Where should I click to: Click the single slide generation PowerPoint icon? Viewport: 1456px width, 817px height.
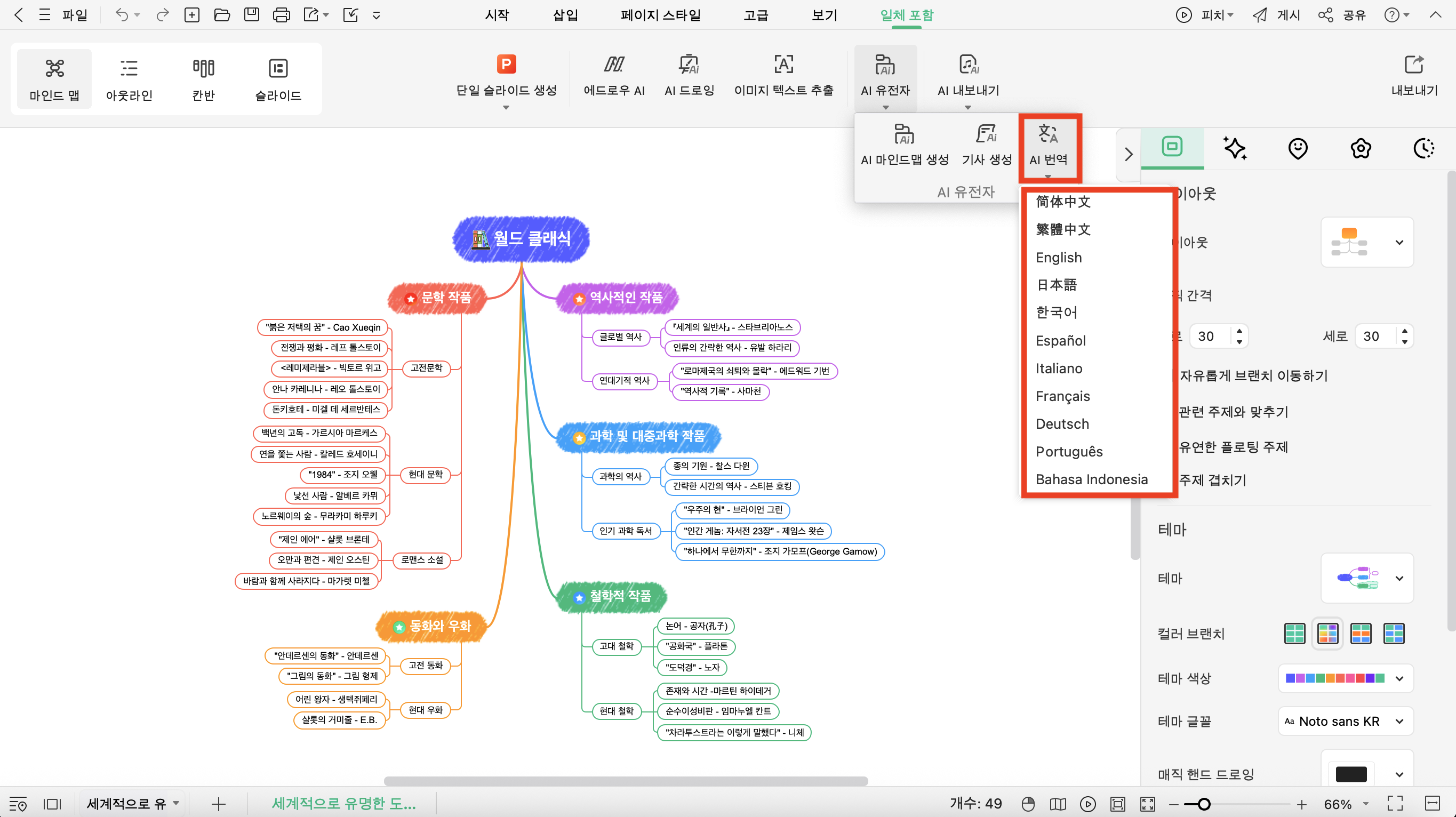[x=507, y=65]
